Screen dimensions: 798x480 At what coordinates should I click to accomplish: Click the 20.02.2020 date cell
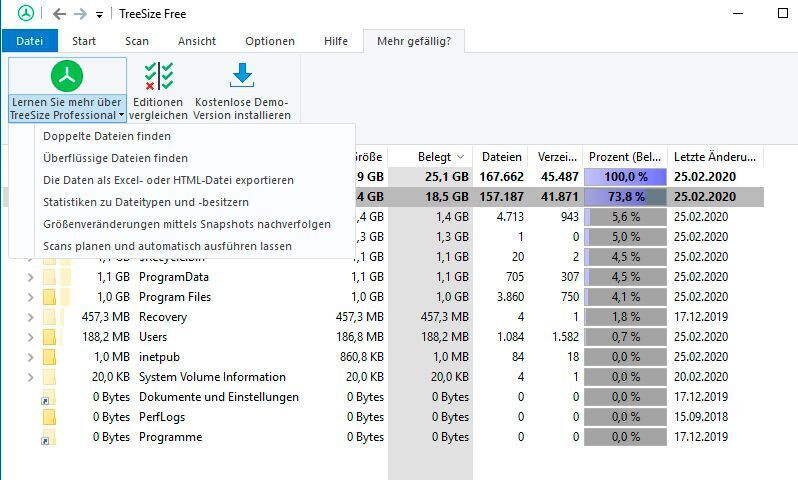pos(701,377)
